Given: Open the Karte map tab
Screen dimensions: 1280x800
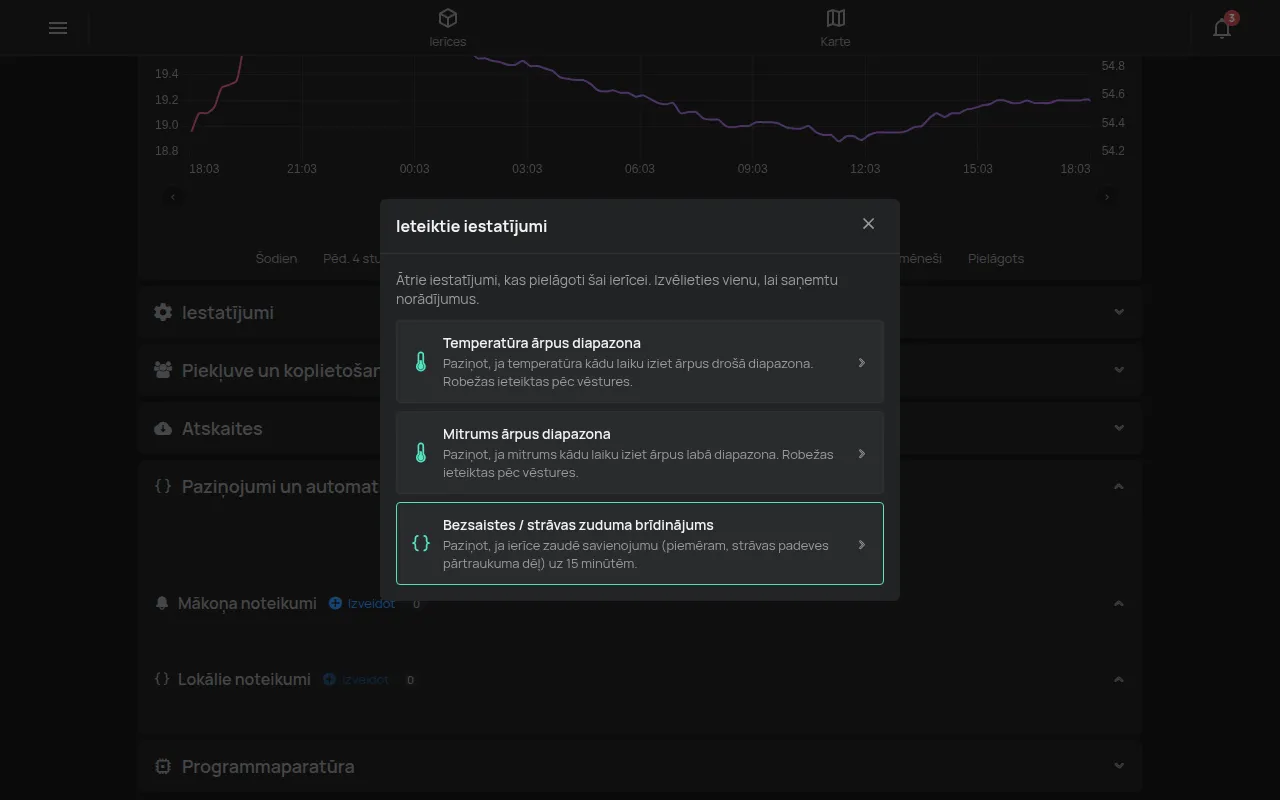Looking at the screenshot, I should [x=836, y=28].
